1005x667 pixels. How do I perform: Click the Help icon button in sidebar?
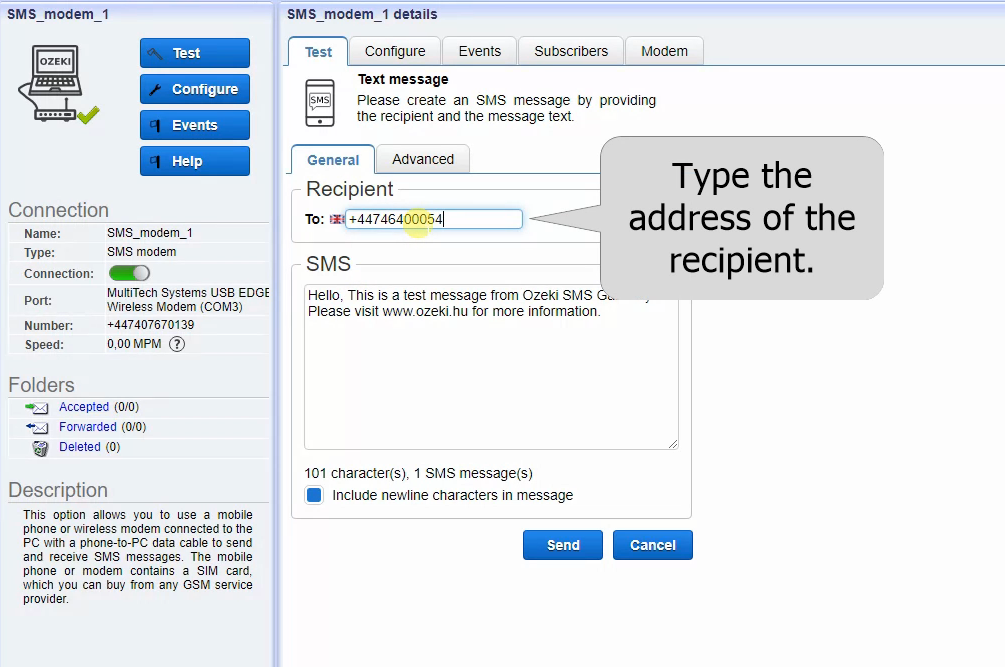point(155,161)
